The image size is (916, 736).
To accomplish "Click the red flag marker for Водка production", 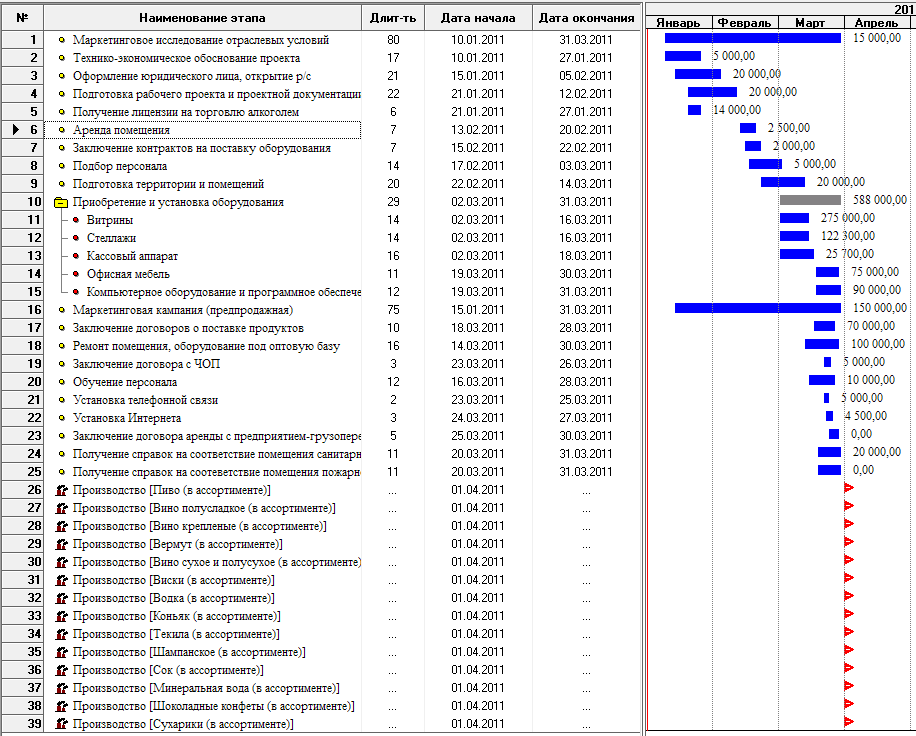I will [x=849, y=596].
